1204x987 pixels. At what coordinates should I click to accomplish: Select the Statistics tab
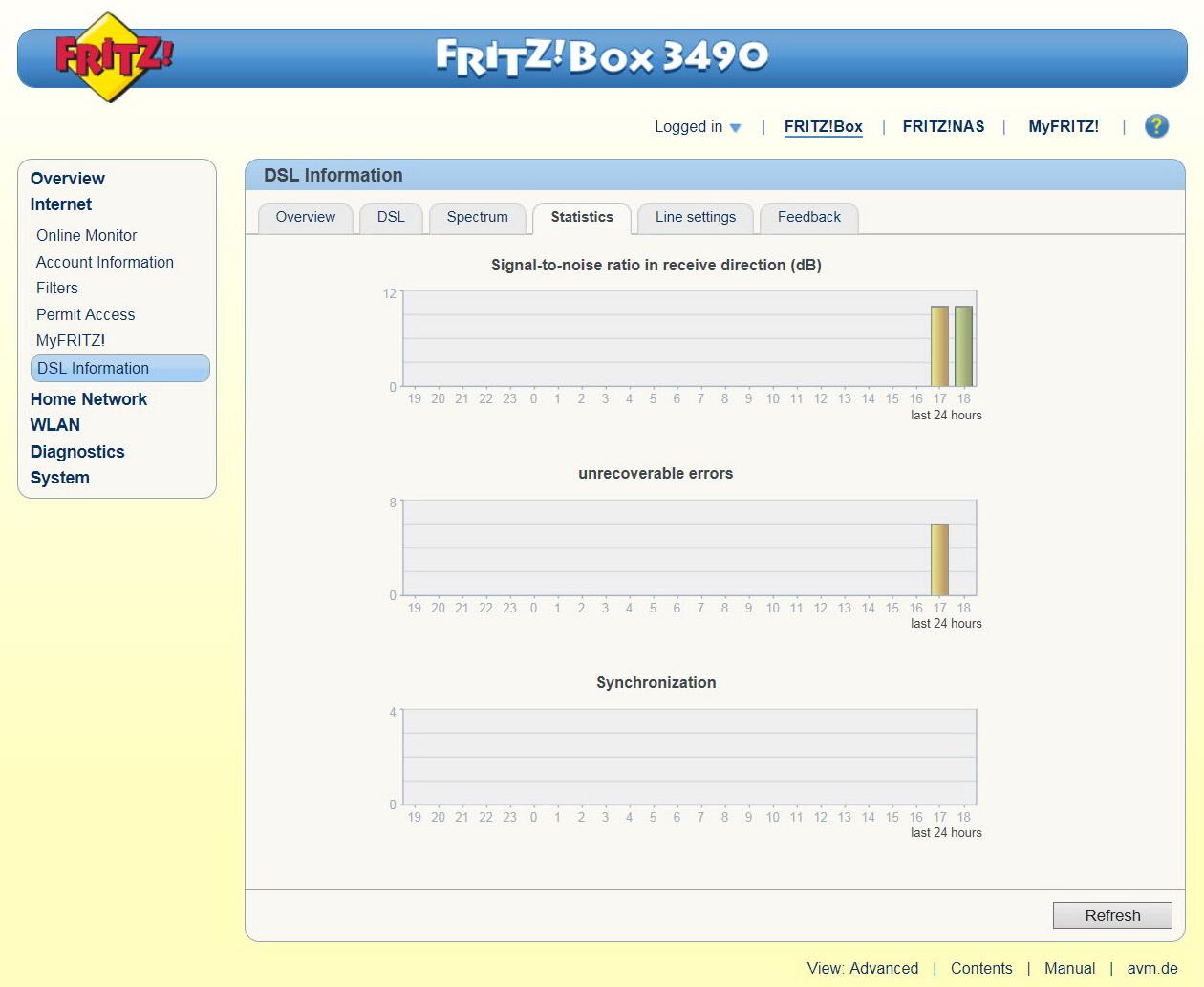[x=582, y=218]
